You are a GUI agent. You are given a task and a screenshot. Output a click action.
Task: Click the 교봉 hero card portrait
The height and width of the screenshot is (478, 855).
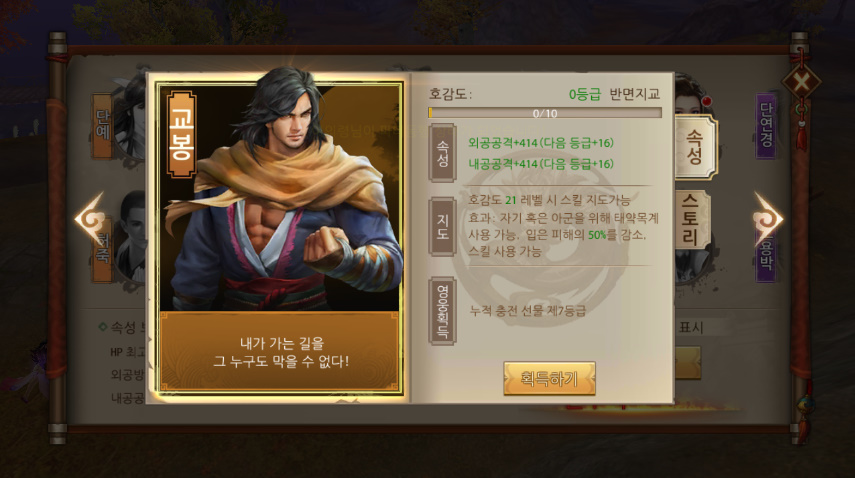click(280, 197)
